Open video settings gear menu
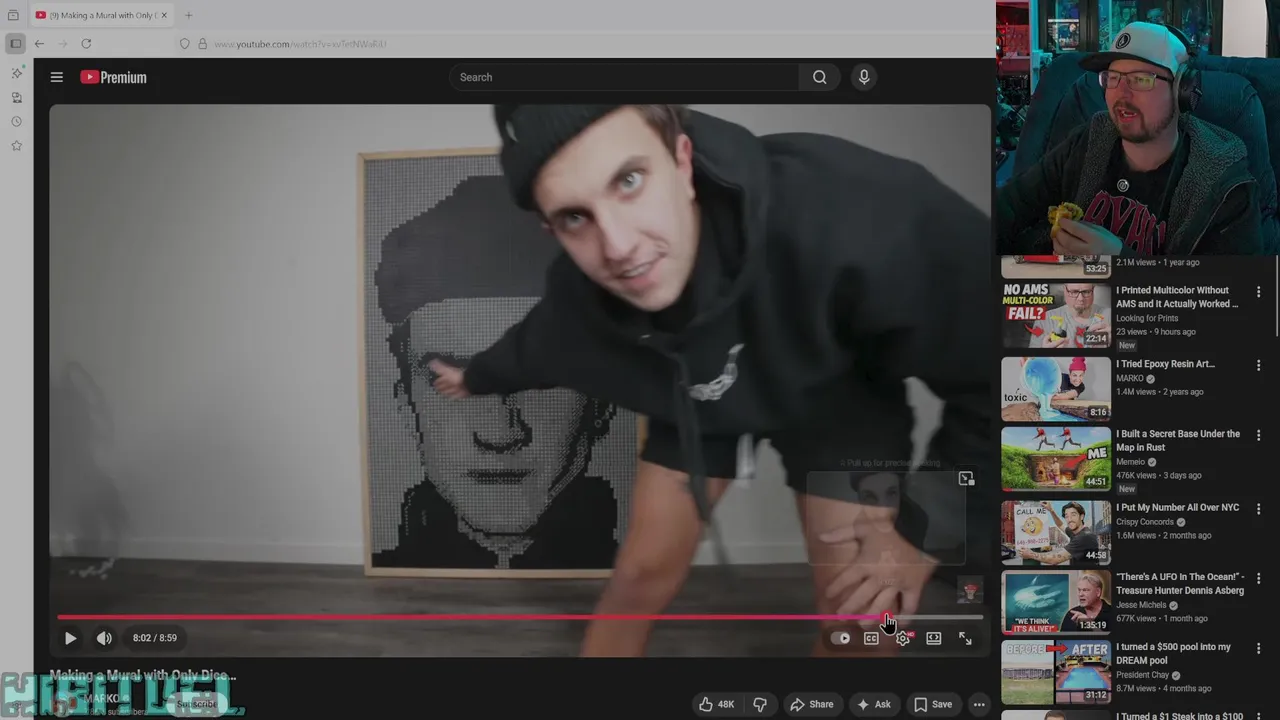This screenshot has height=720, width=1280. [903, 638]
